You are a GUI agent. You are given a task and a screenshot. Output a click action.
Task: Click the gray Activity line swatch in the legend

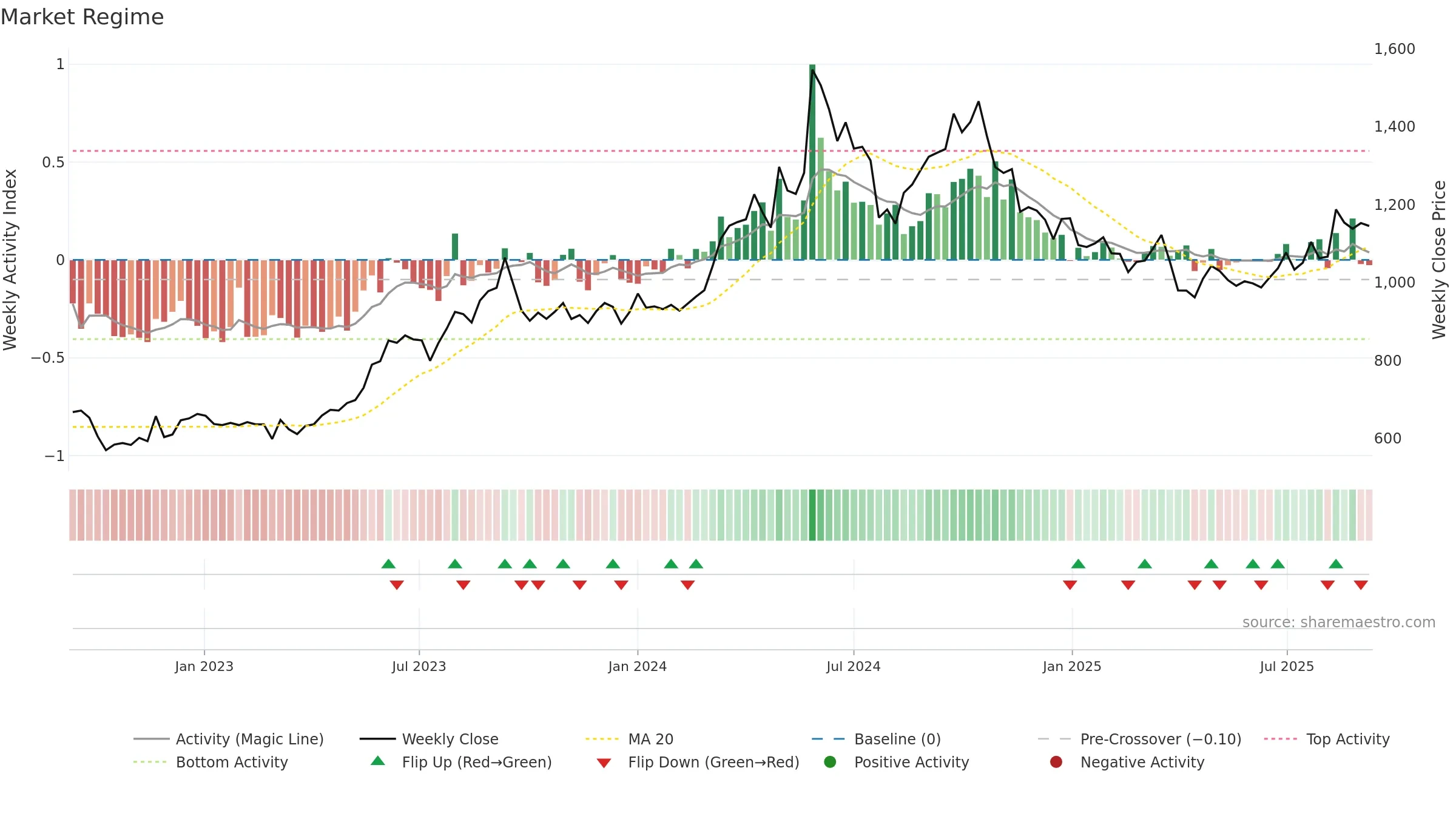[151, 739]
